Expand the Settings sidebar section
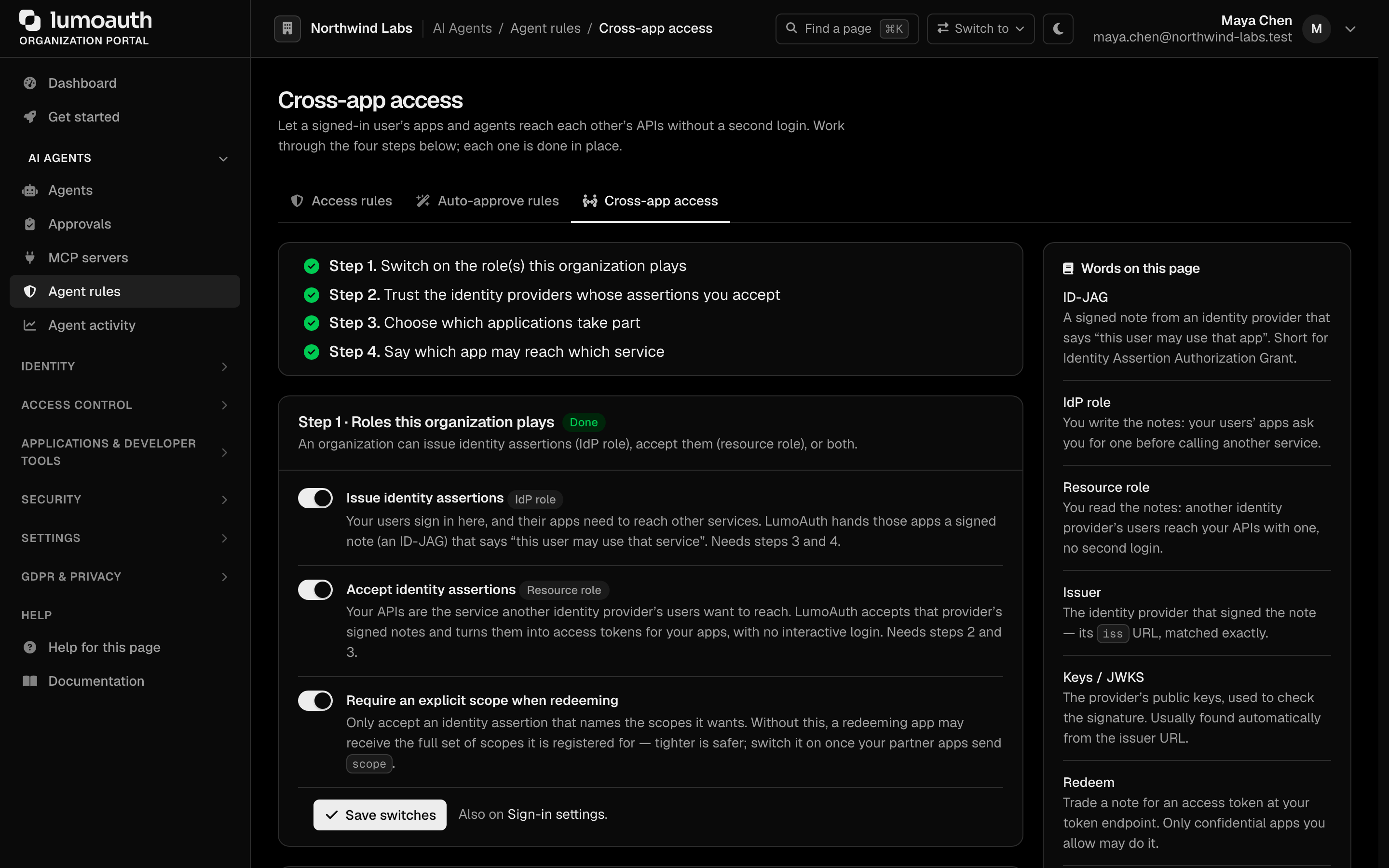This screenshot has width=1389, height=868. (x=124, y=539)
